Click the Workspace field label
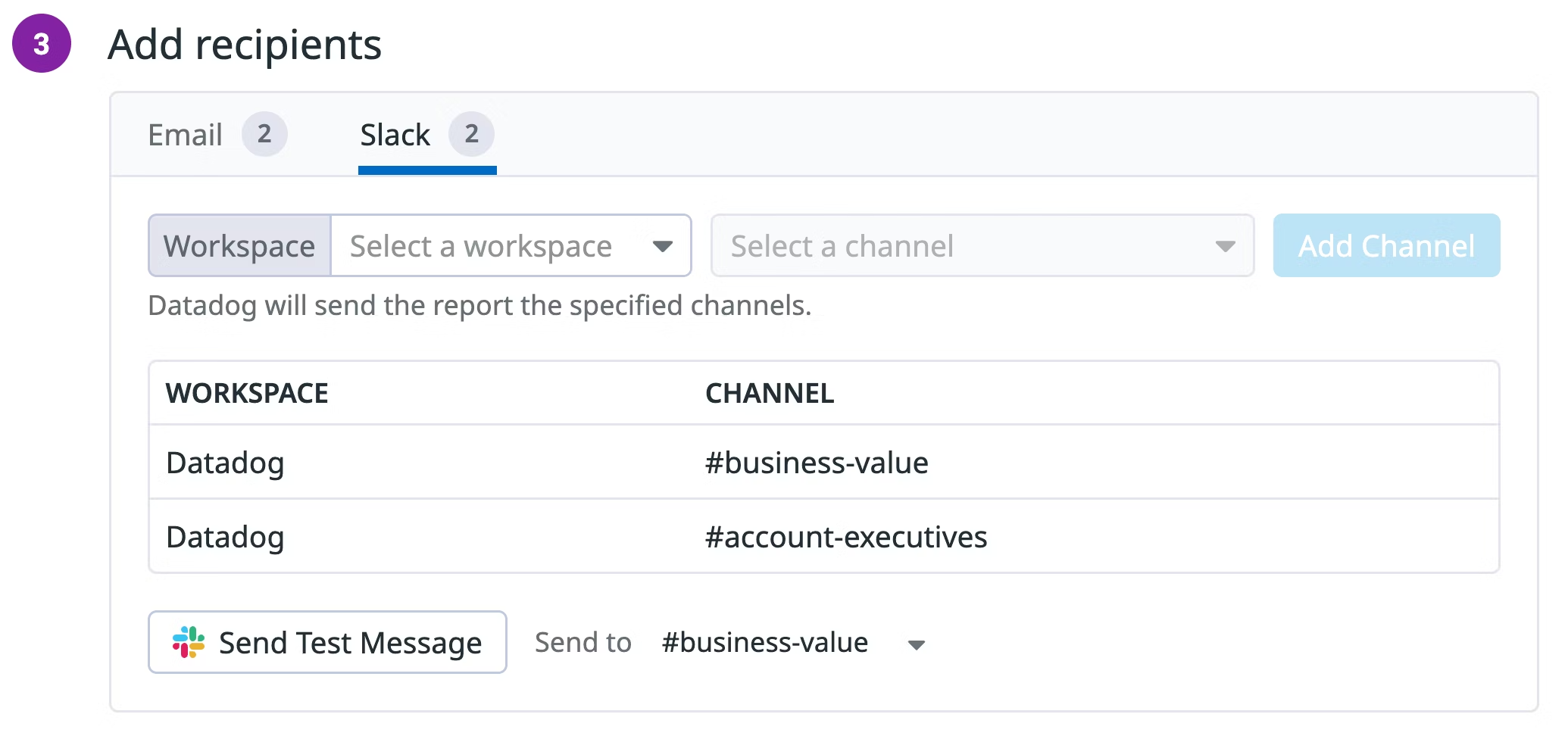The height and width of the screenshot is (739, 1568). pyautogui.click(x=239, y=246)
